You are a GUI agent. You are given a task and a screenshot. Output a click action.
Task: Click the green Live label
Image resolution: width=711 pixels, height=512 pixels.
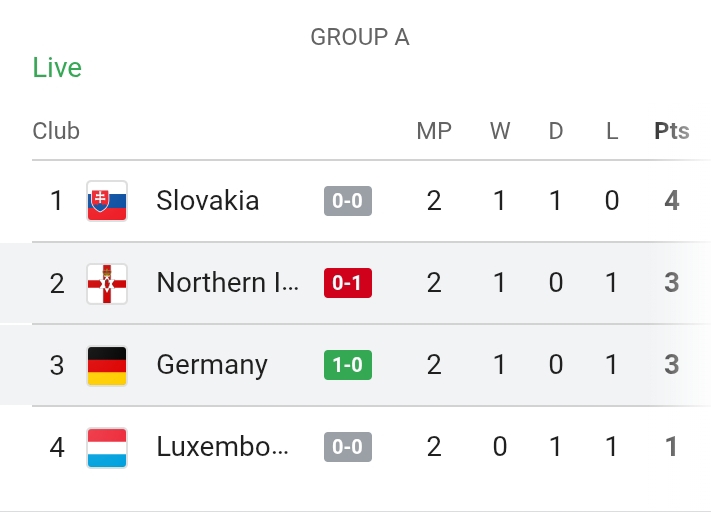pyautogui.click(x=57, y=68)
